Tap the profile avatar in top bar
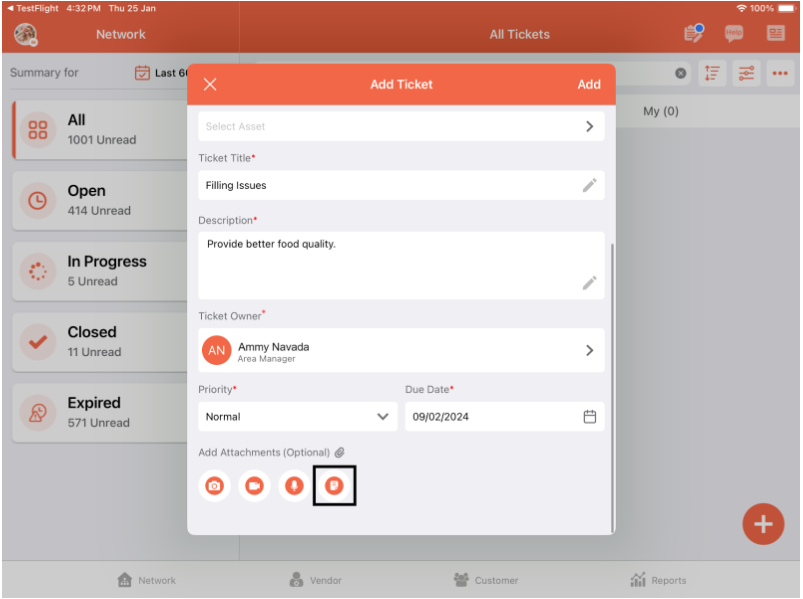The width and height of the screenshot is (803, 599). (26, 35)
